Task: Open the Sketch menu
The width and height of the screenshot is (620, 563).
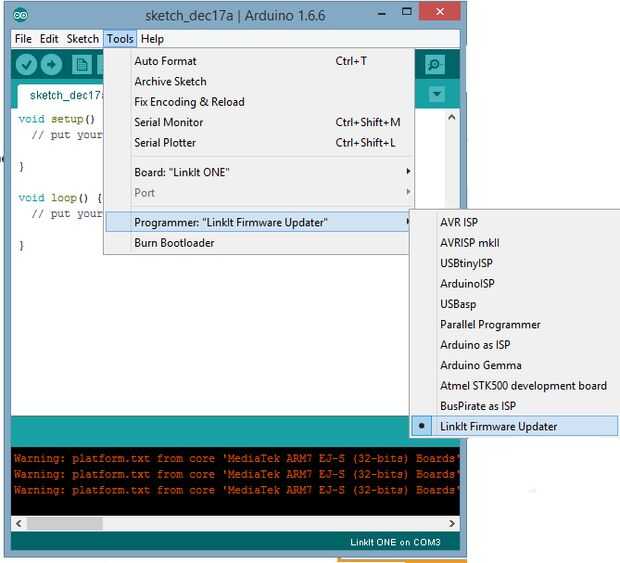Action: [82, 39]
